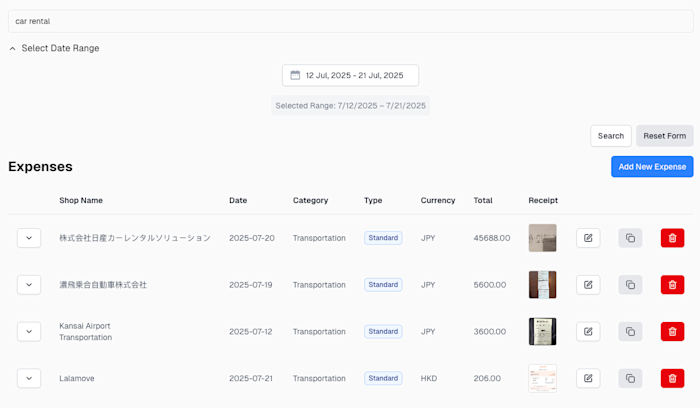Click the Standard badge in Lalamove row

[x=383, y=378]
